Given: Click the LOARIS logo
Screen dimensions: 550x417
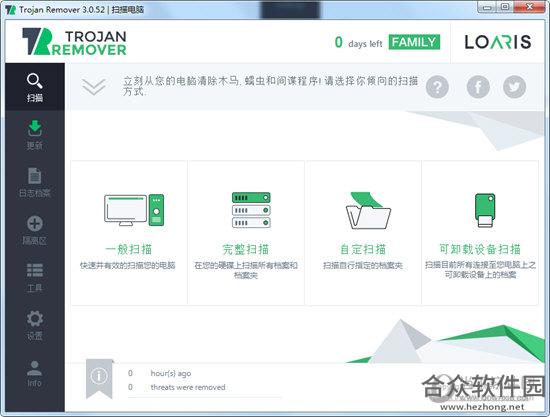Looking at the screenshot, I should coord(498,42).
